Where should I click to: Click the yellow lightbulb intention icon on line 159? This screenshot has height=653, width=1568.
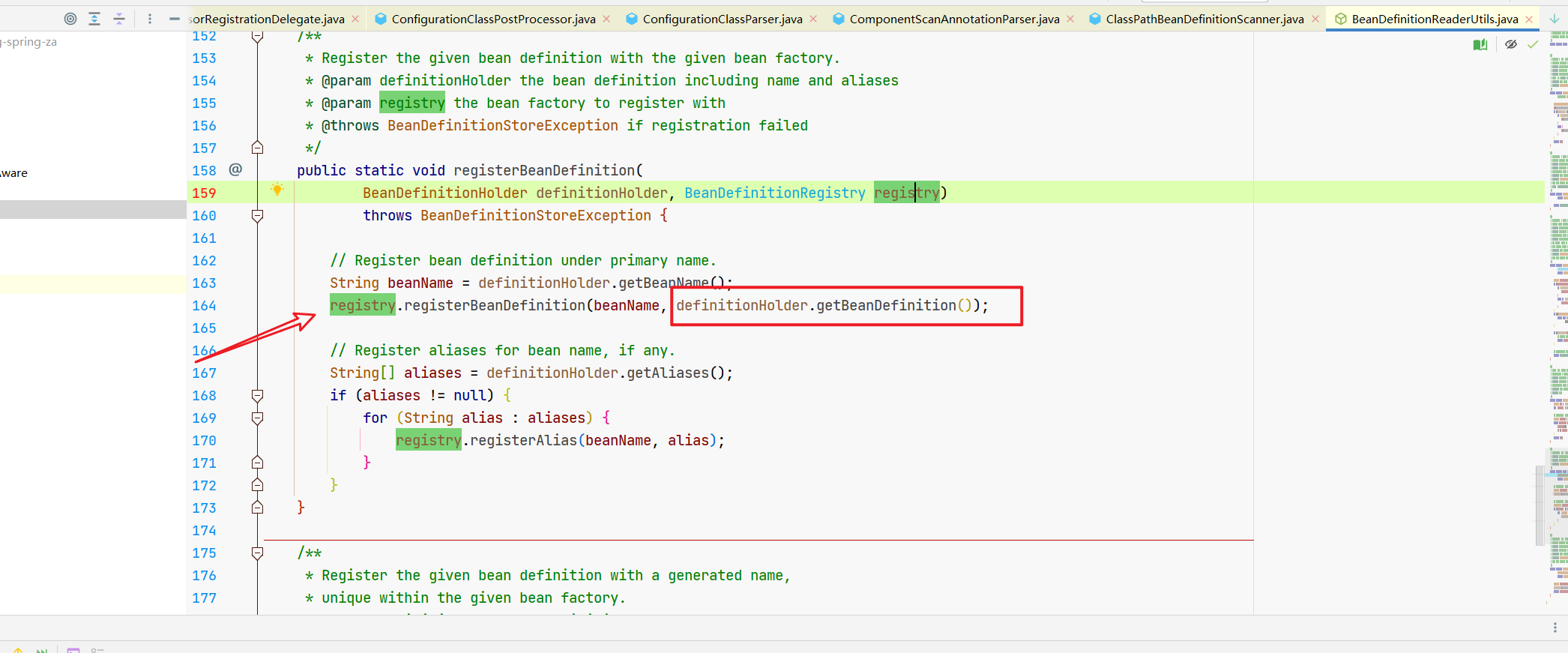coord(277,190)
